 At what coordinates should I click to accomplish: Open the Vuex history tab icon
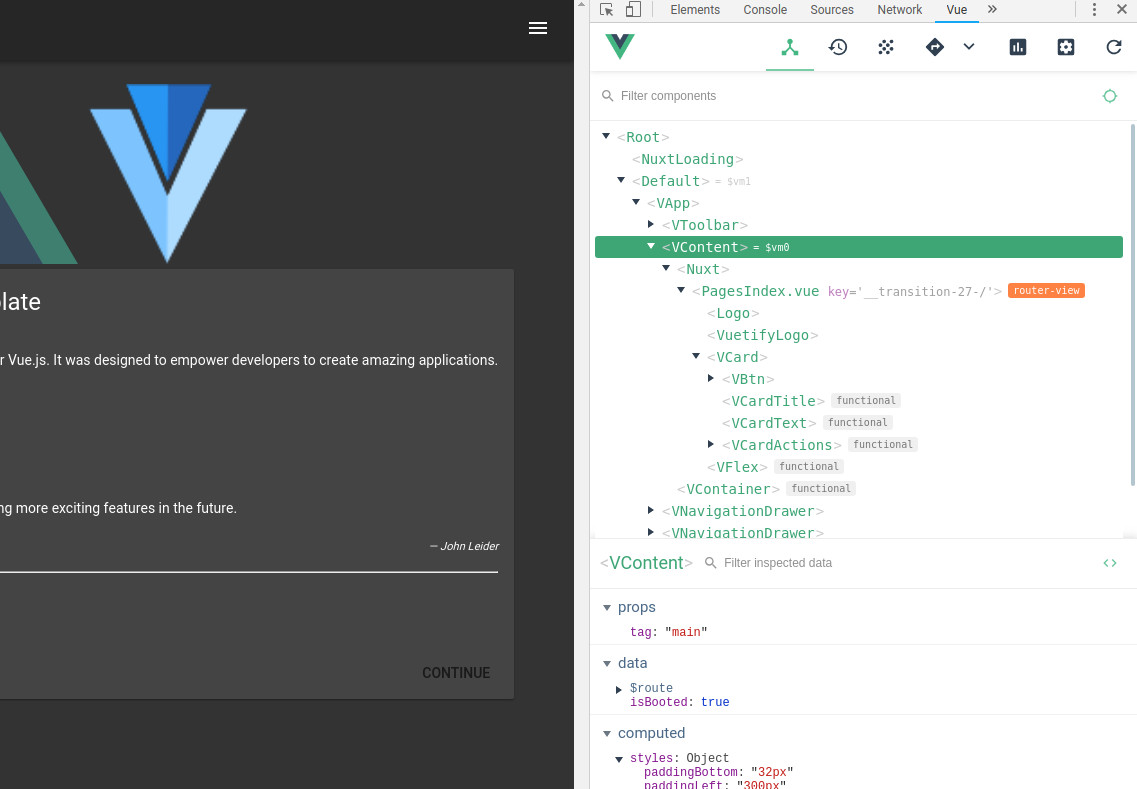coord(838,47)
